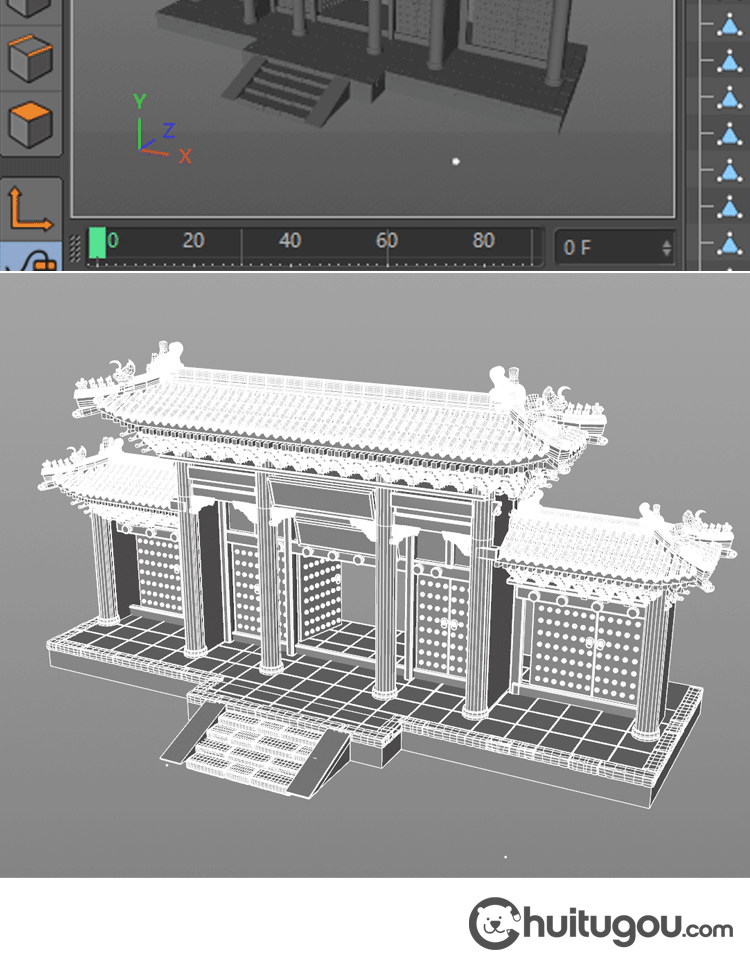The width and height of the screenshot is (750, 960).
Task: Grab the dotted timeline handle left of playhead
Action: pos(76,248)
